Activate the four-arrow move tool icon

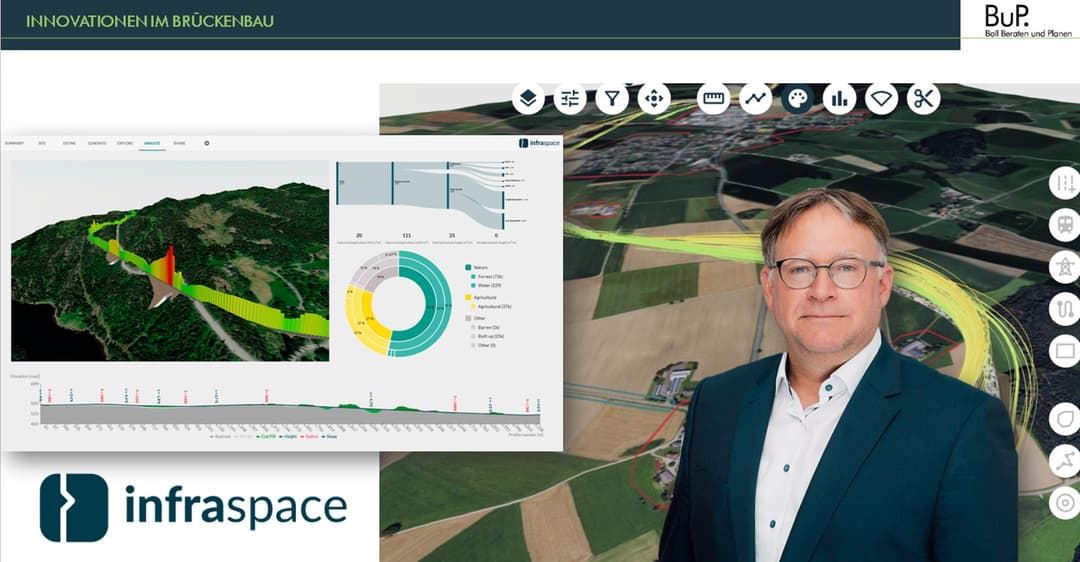point(654,99)
